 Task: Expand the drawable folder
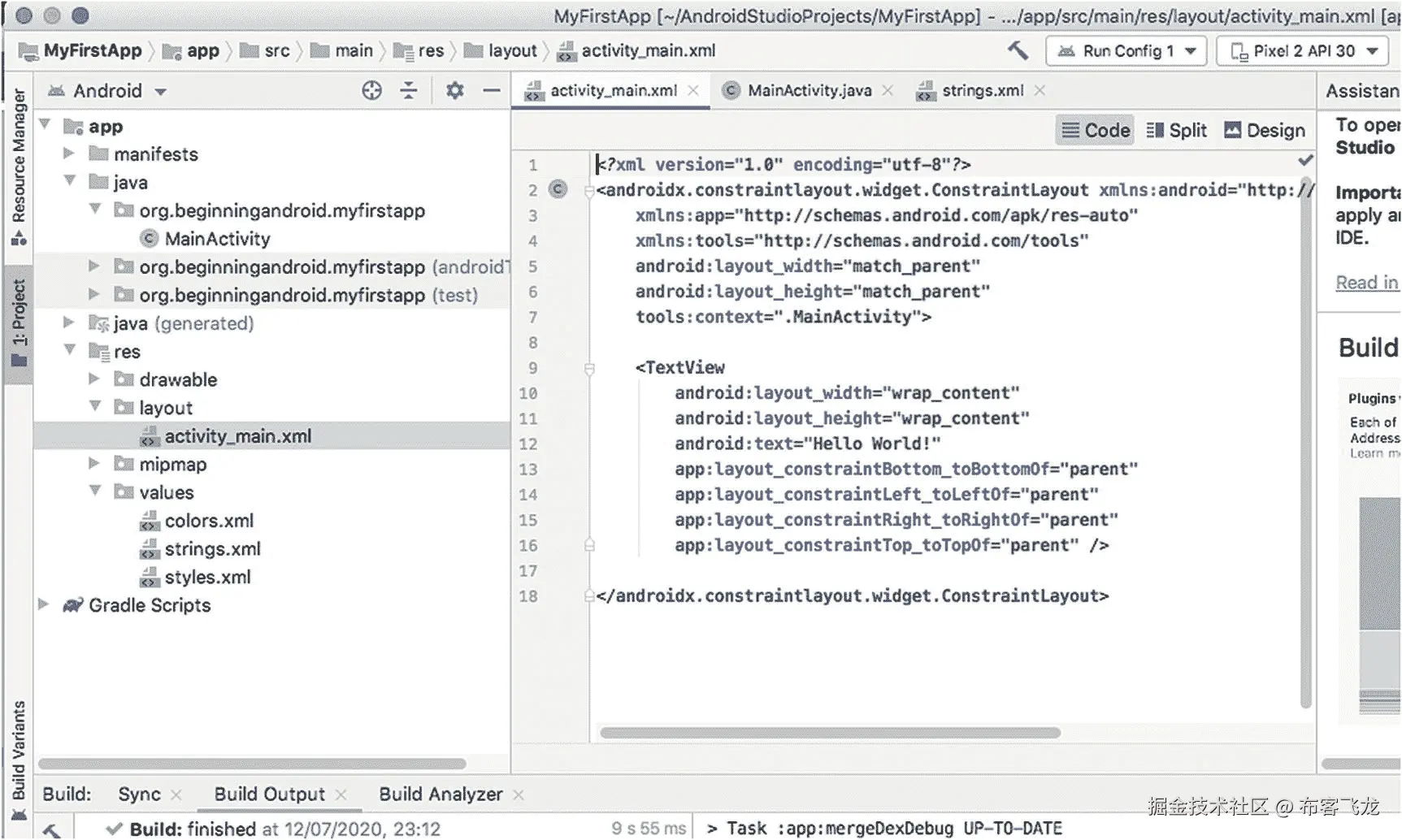pos(94,379)
